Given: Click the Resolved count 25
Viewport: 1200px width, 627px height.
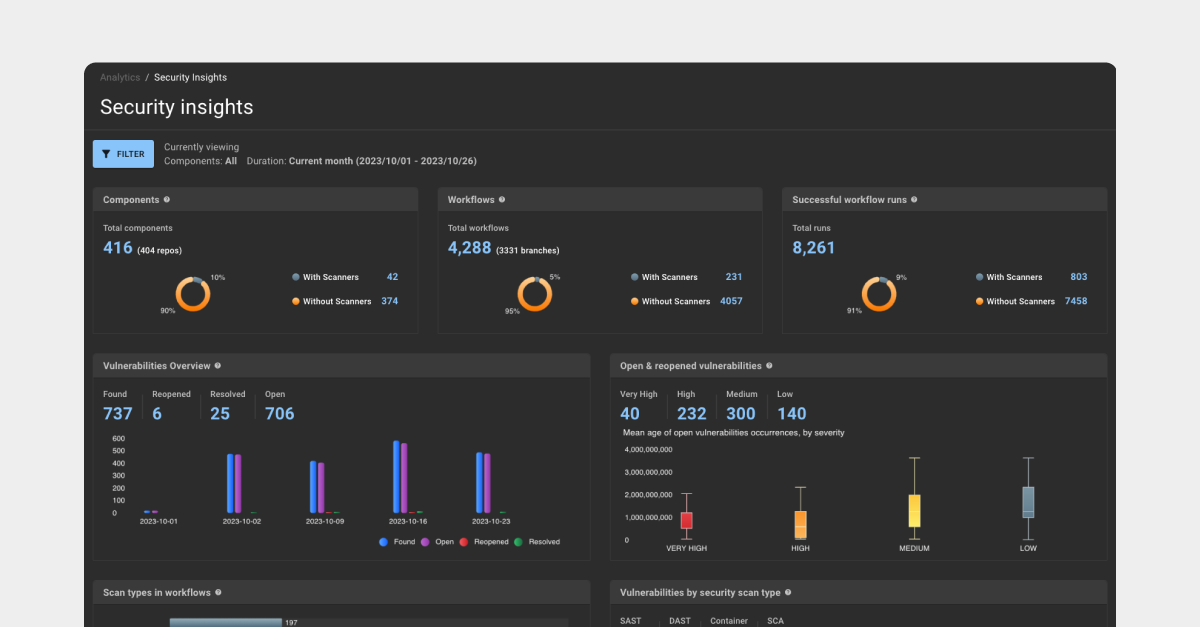Looking at the screenshot, I should coord(220,413).
